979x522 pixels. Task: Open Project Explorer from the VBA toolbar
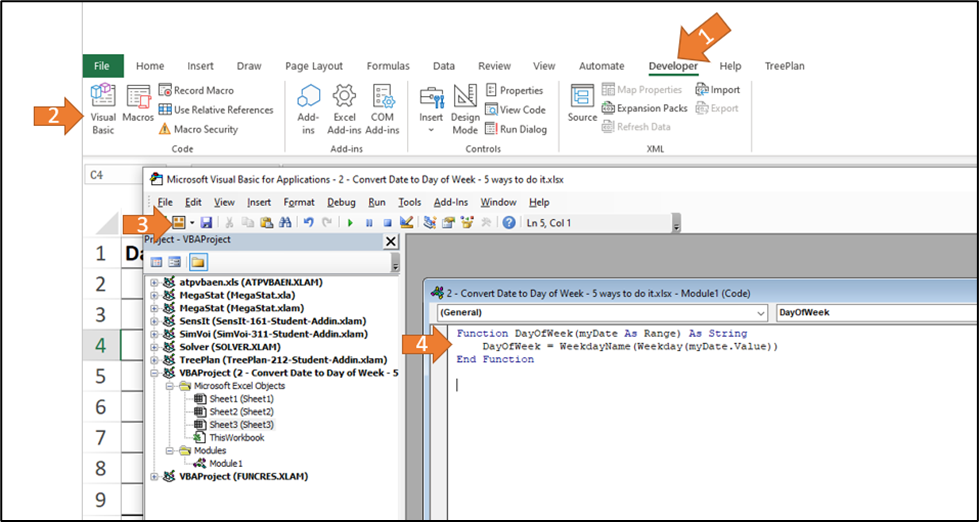coord(430,222)
